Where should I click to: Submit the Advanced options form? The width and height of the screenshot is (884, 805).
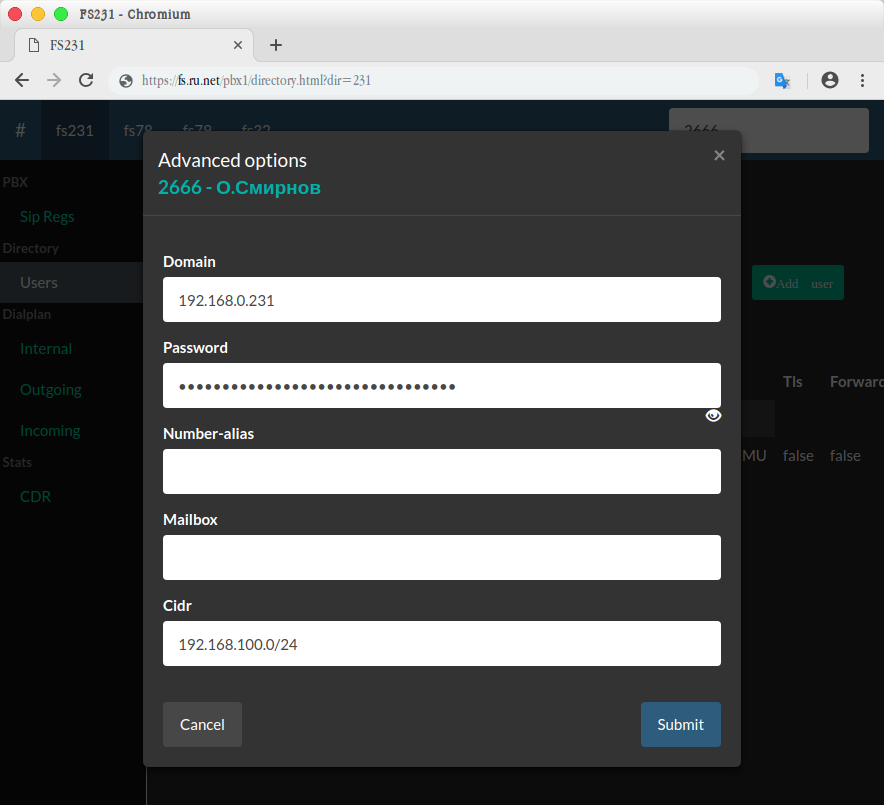[680, 724]
